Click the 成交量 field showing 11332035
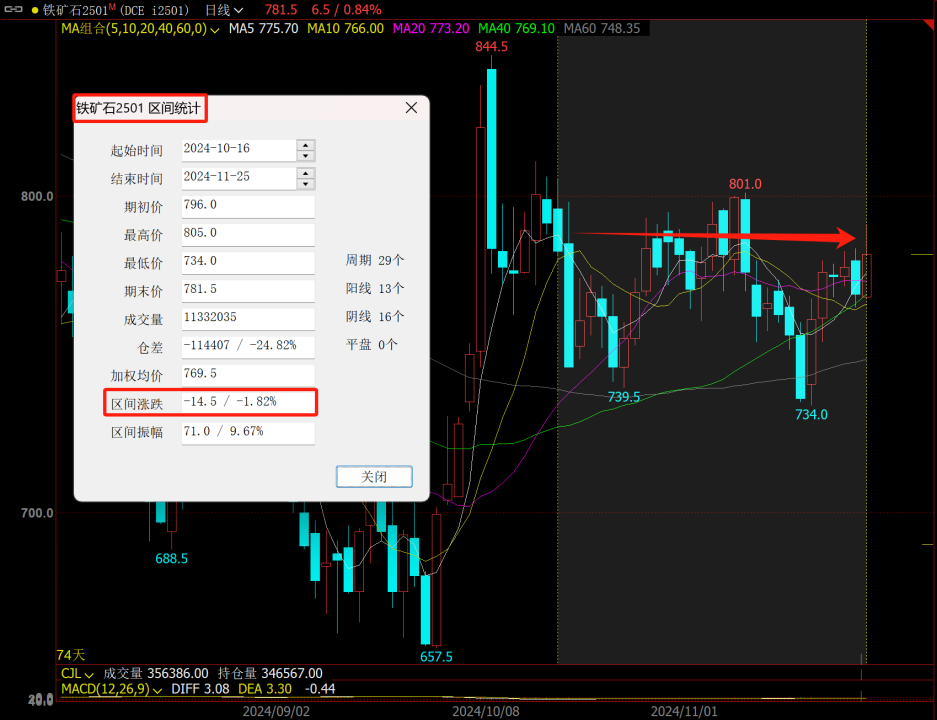Screen dimensions: 937x720 tap(248, 318)
